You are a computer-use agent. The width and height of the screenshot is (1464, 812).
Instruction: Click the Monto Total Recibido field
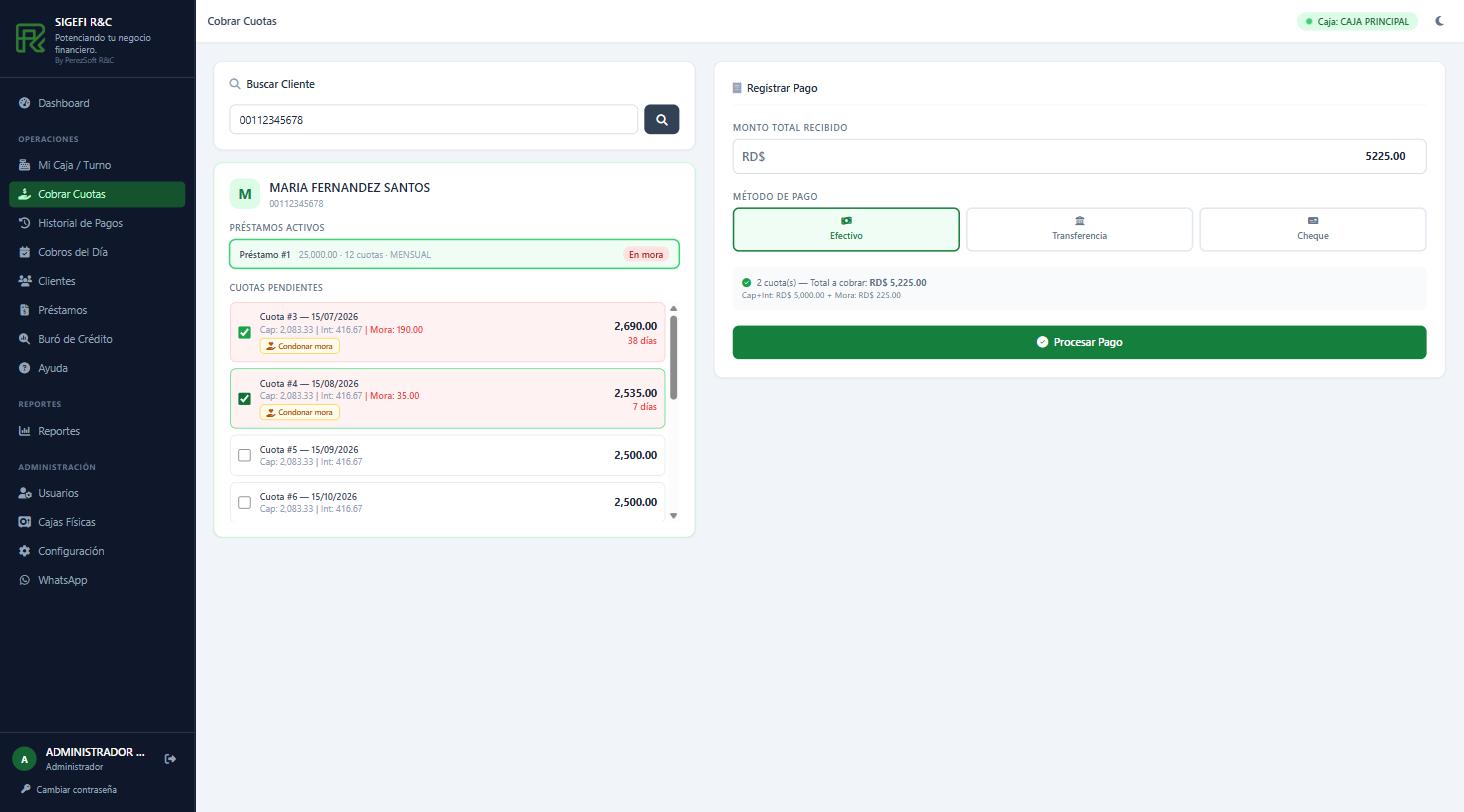point(1079,156)
